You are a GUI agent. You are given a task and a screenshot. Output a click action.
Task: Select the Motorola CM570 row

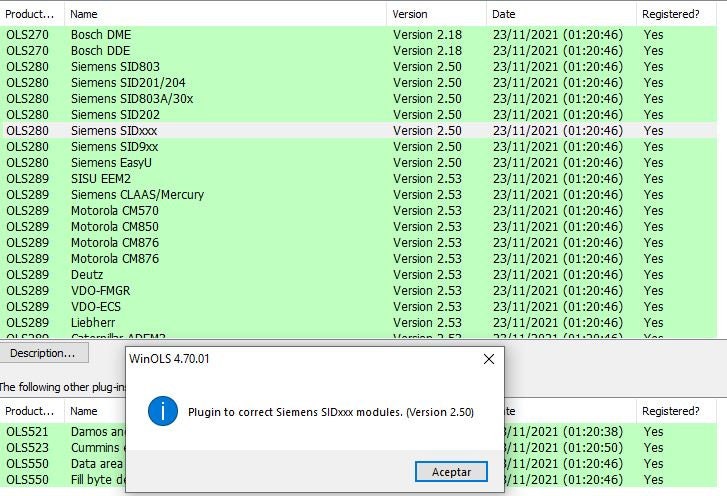pos(358,210)
